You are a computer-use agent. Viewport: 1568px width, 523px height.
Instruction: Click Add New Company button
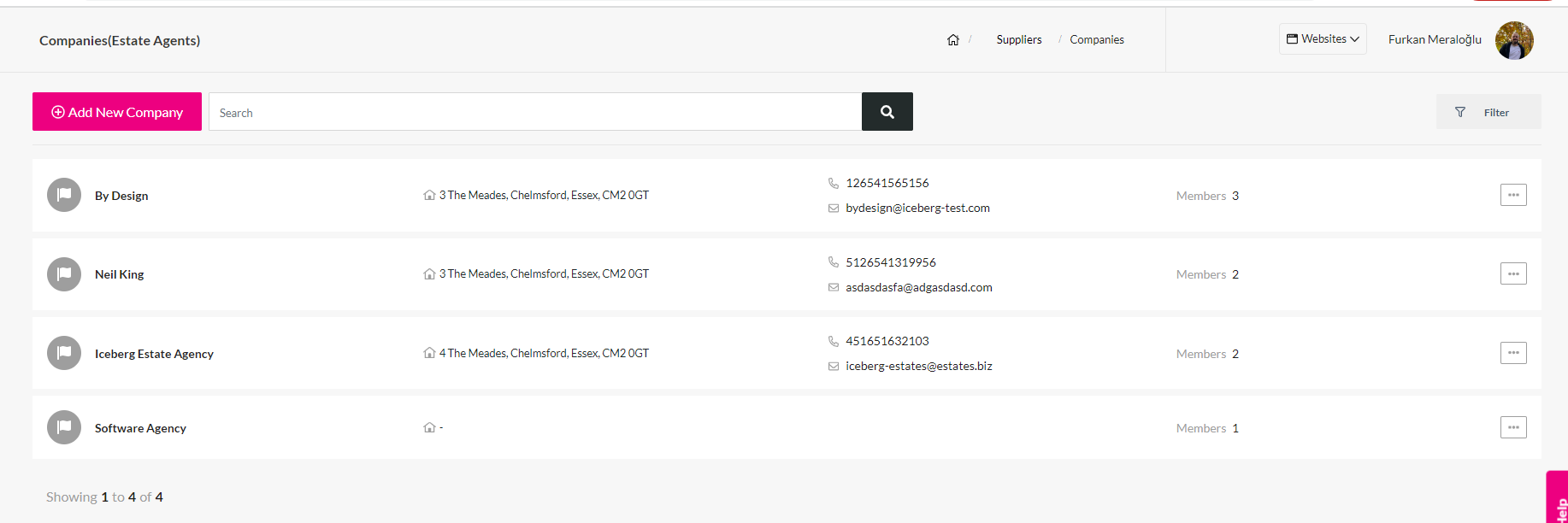[x=117, y=112]
